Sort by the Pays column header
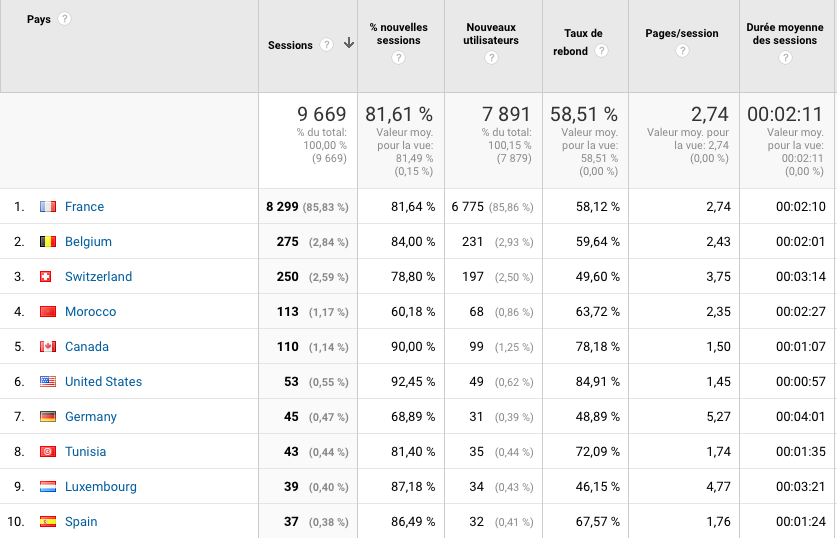 [x=39, y=19]
